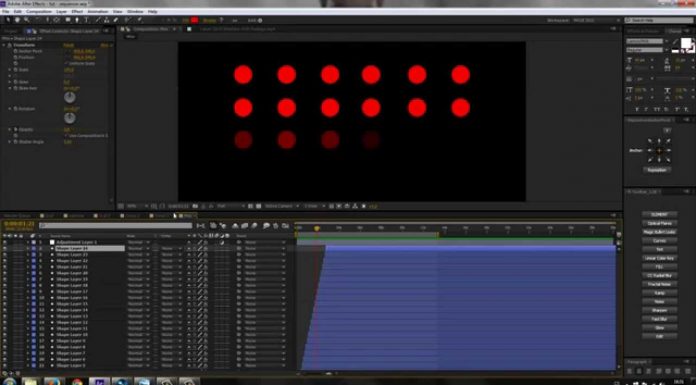Toggle Hide Shy Layers timeline switch
The width and height of the screenshot is (696, 385).
(x=235, y=226)
